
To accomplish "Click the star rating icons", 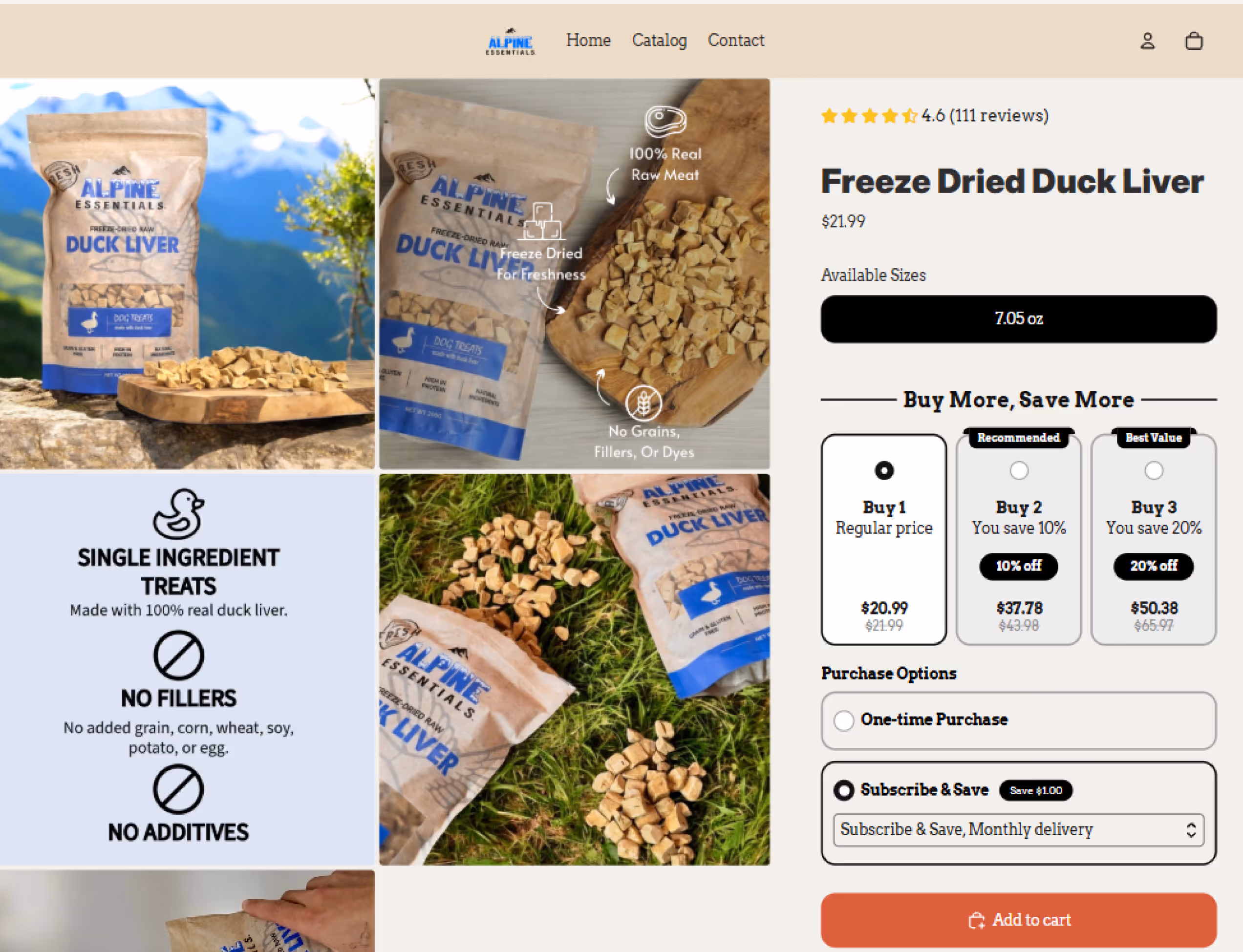I will 869,116.
